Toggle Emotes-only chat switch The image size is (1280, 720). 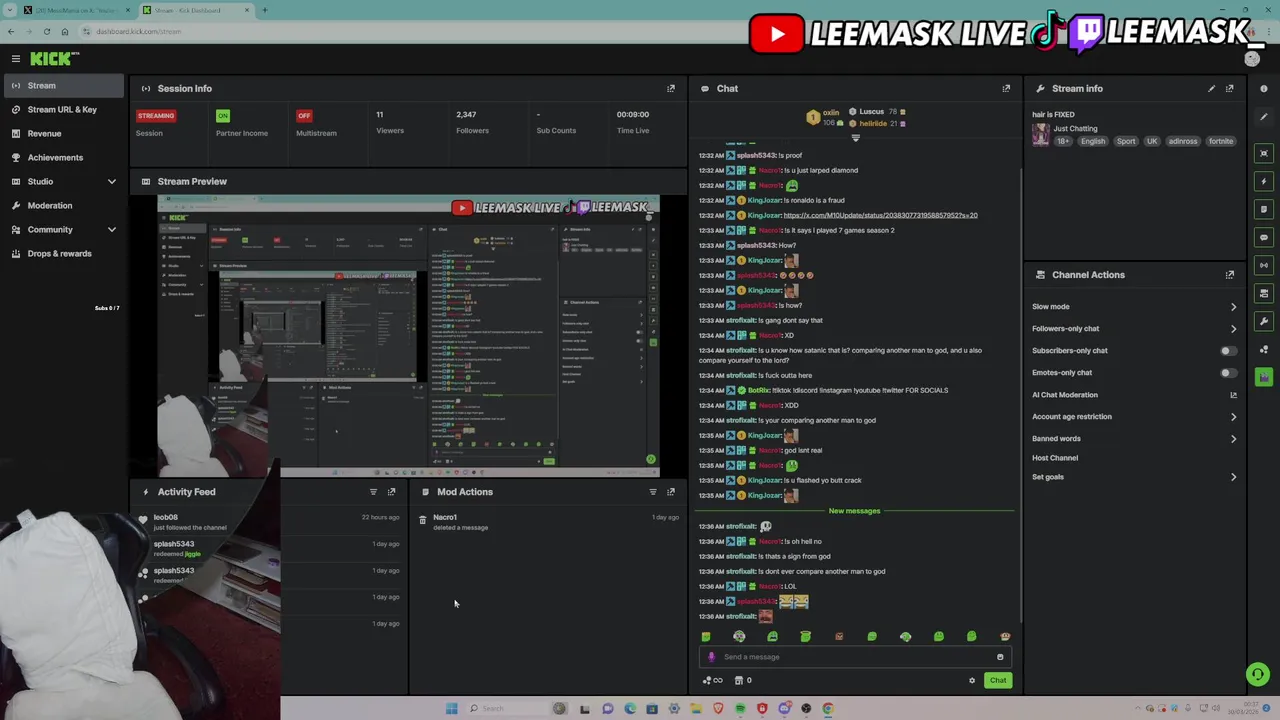coord(1227,373)
